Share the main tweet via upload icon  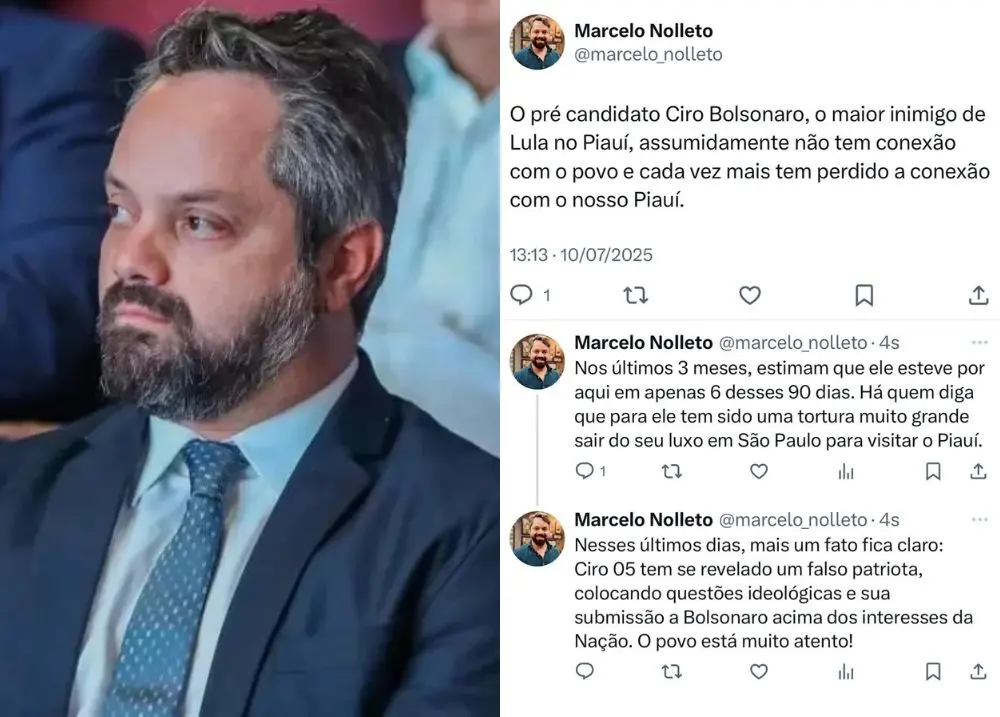pyautogui.click(x=978, y=295)
